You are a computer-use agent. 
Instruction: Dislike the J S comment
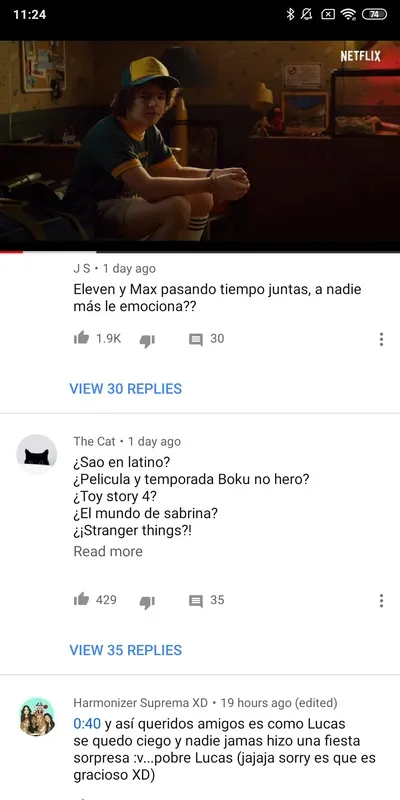(147, 340)
